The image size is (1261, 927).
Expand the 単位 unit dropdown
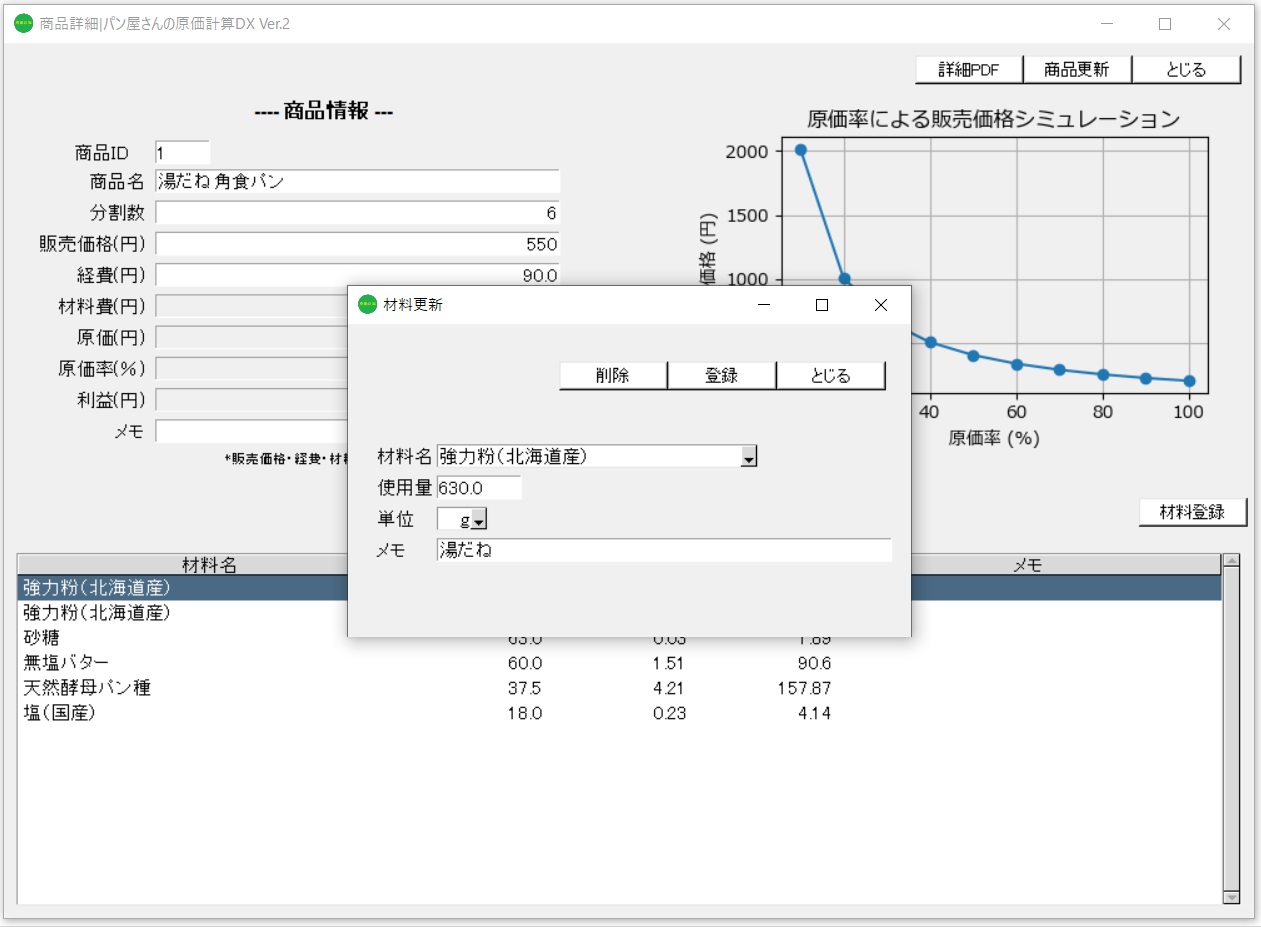pyautogui.click(x=478, y=521)
